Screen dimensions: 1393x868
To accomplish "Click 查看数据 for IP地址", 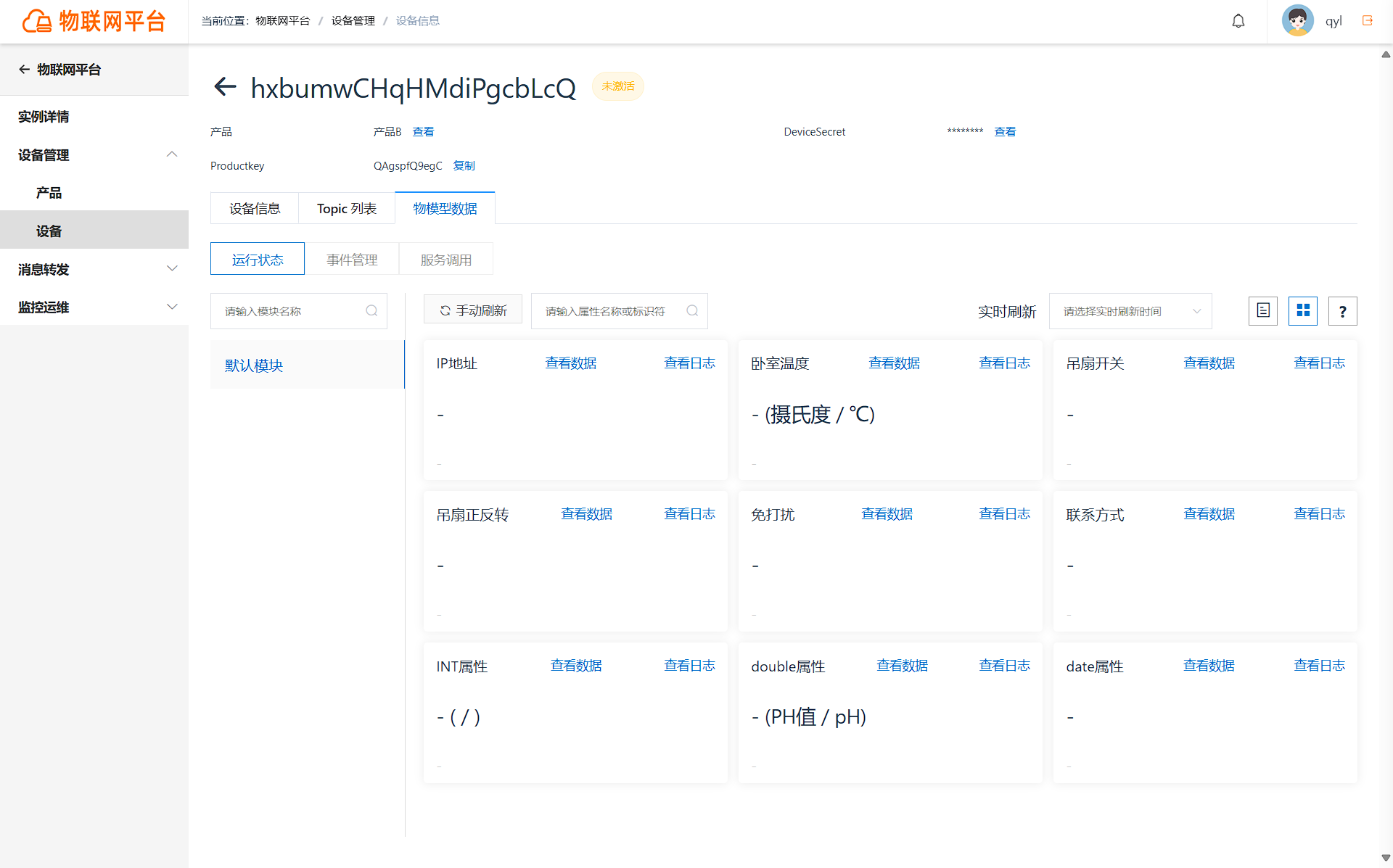I will coord(571,363).
